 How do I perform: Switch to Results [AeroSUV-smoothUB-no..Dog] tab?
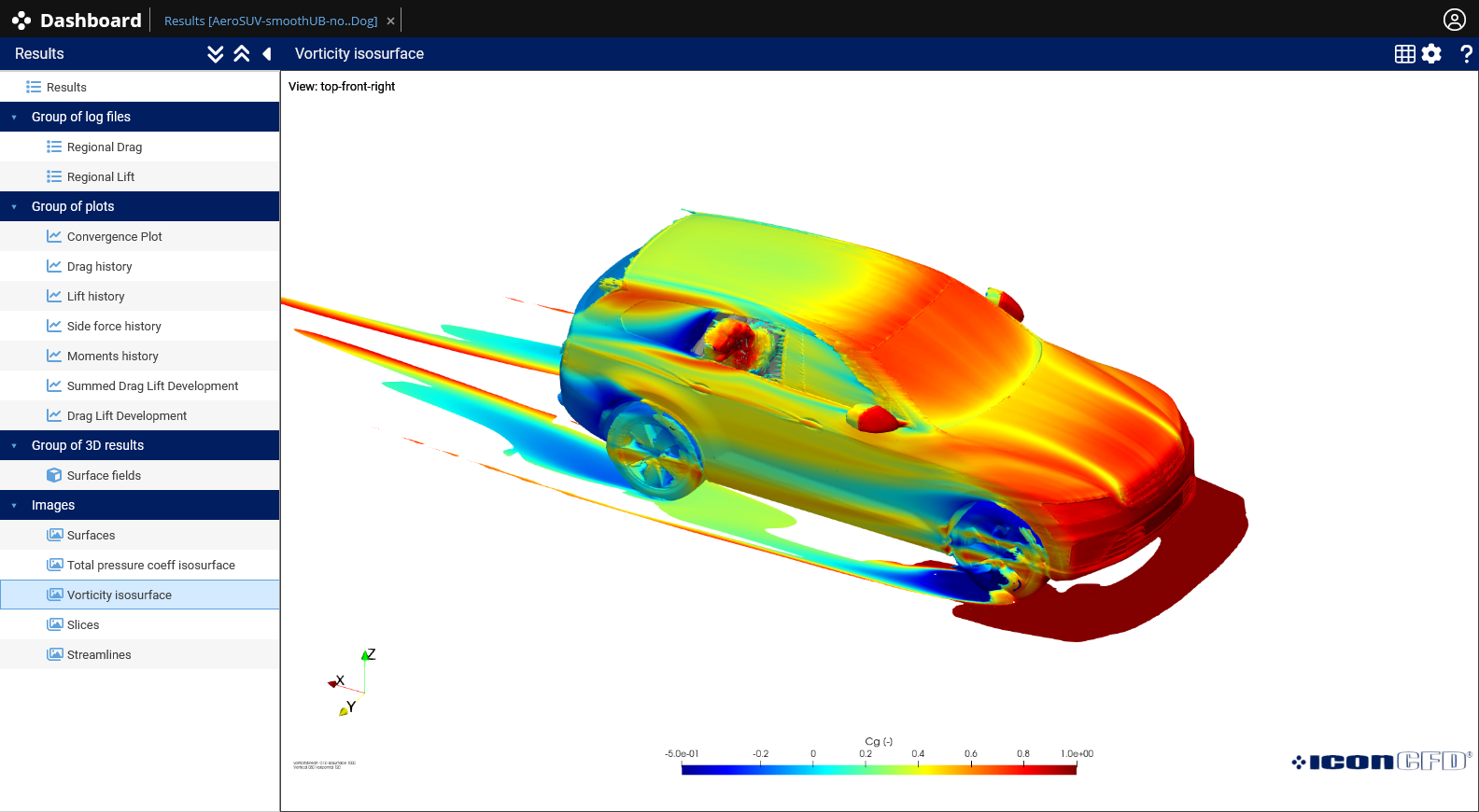coord(271,21)
